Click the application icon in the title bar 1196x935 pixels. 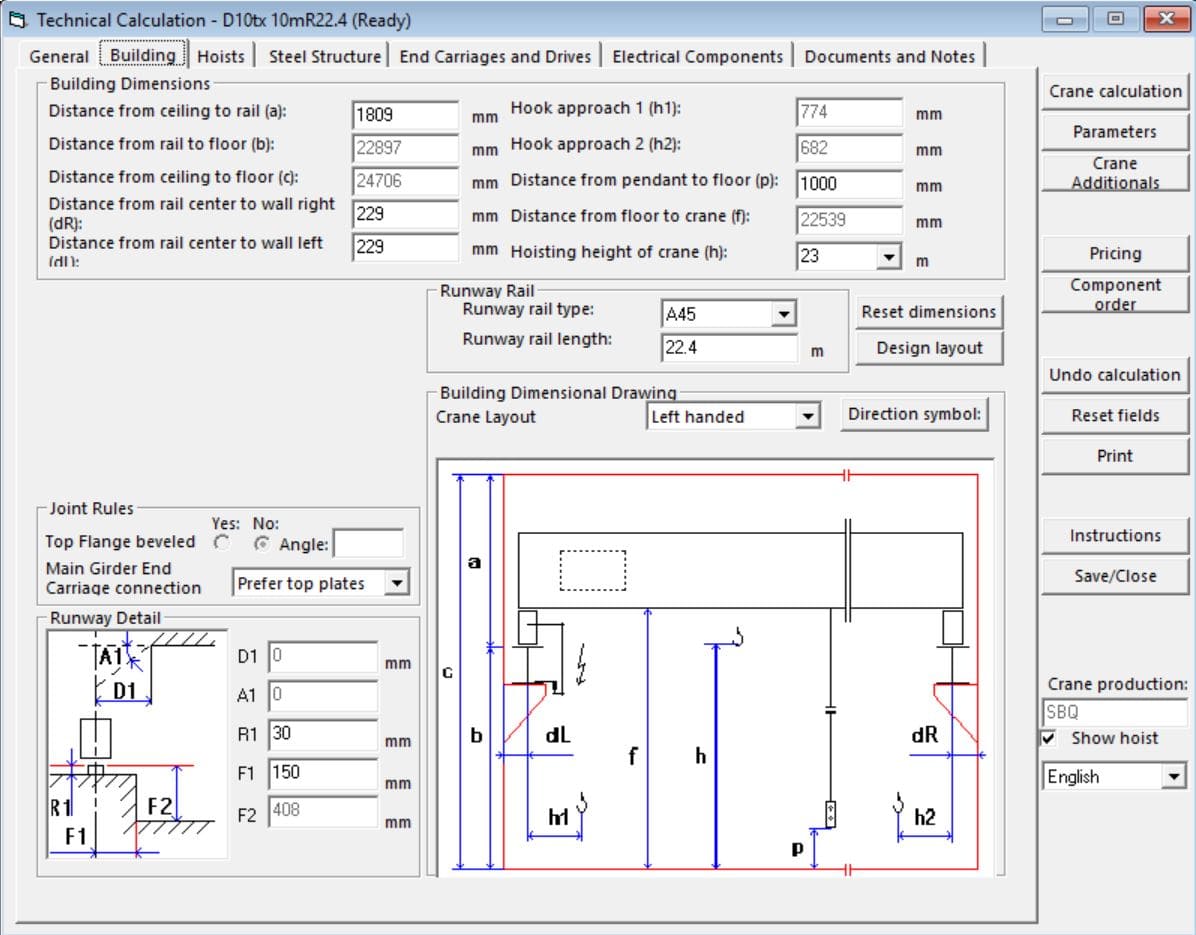(16, 19)
